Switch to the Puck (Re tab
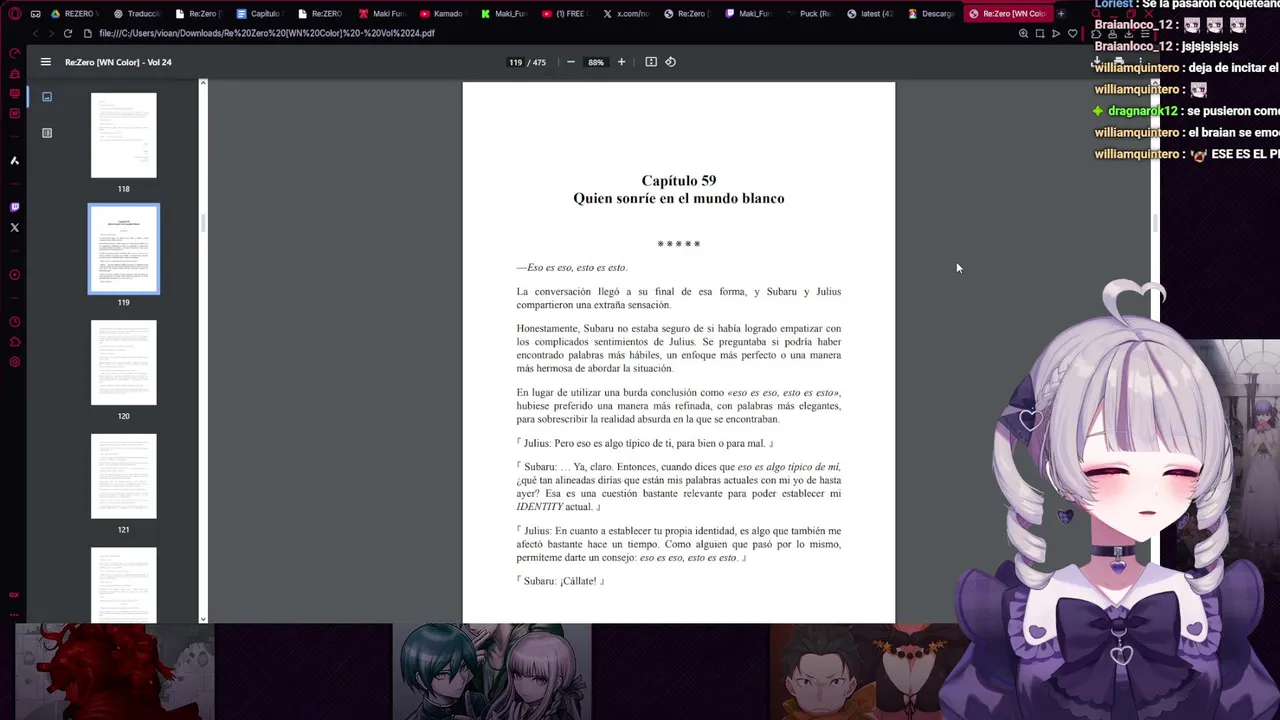The width and height of the screenshot is (1280, 720). coord(810,14)
